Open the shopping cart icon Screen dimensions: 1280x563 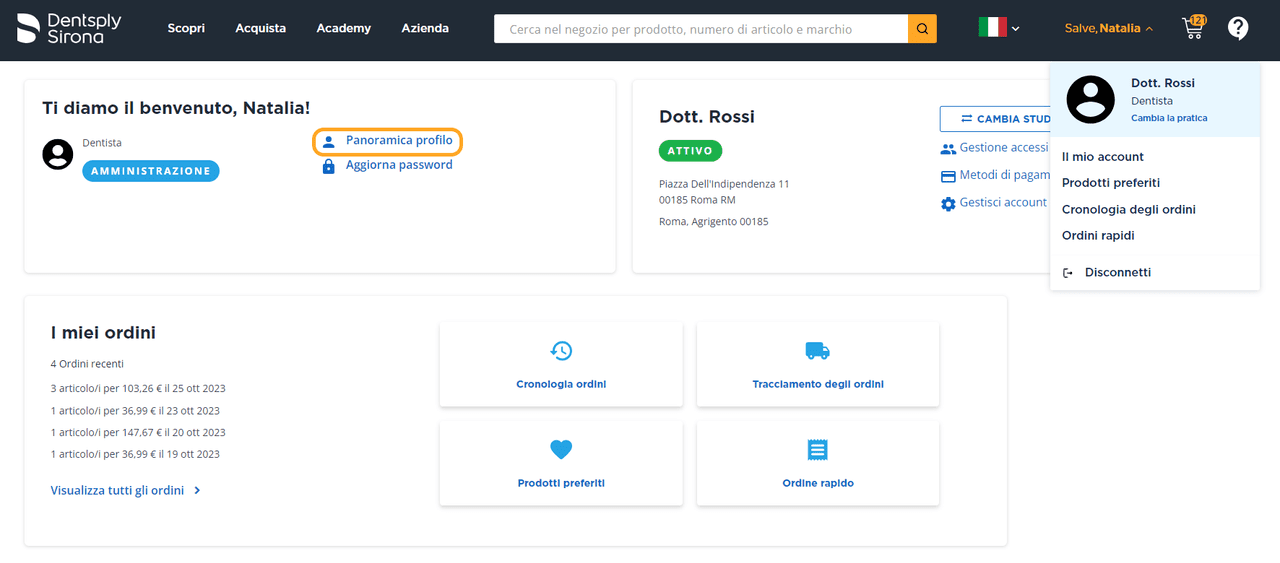click(1193, 28)
